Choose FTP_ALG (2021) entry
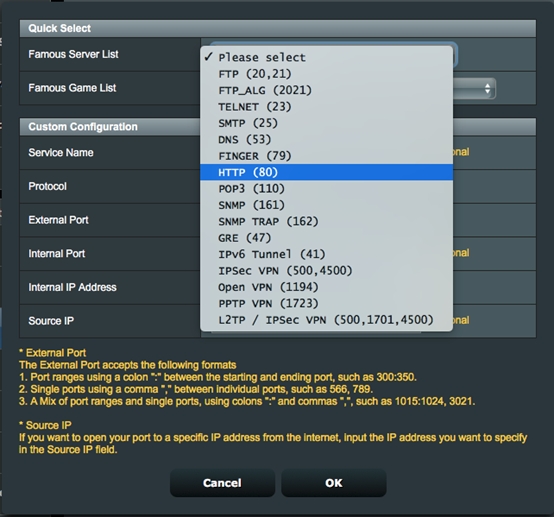The width and height of the screenshot is (554, 517). pos(326,90)
